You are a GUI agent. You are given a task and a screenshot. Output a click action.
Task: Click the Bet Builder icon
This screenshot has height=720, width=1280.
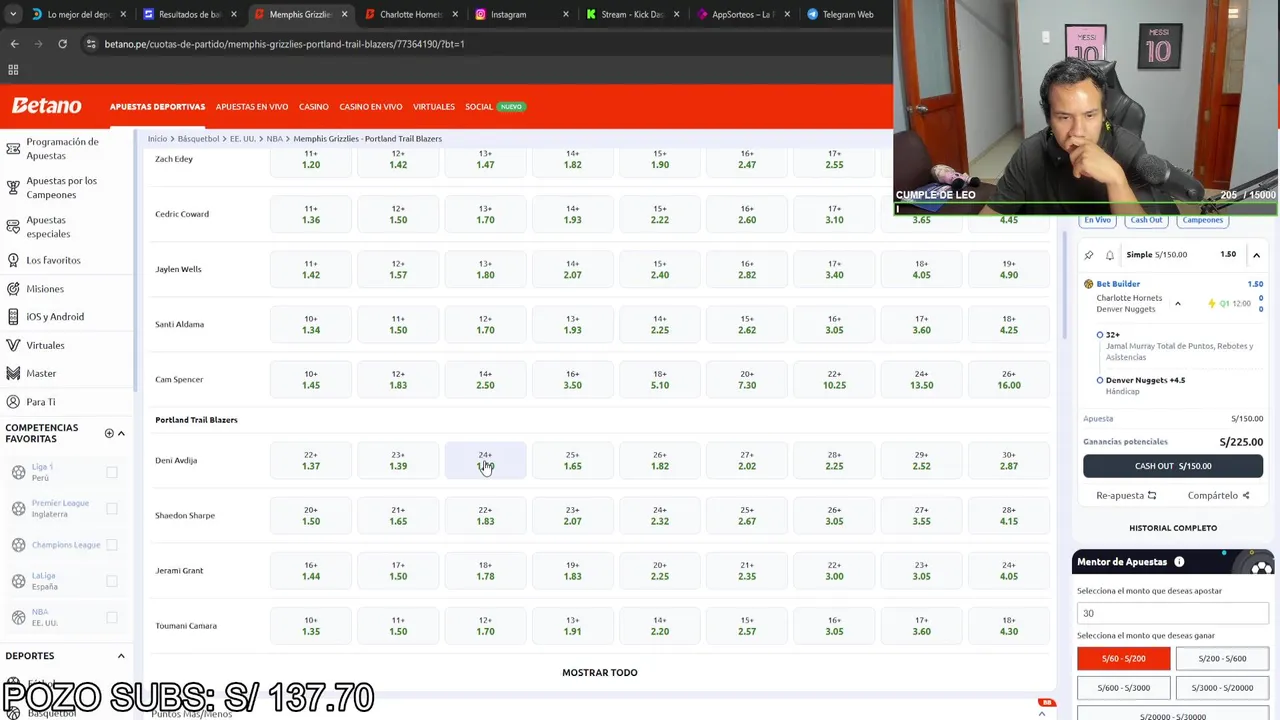pyautogui.click(x=1089, y=284)
